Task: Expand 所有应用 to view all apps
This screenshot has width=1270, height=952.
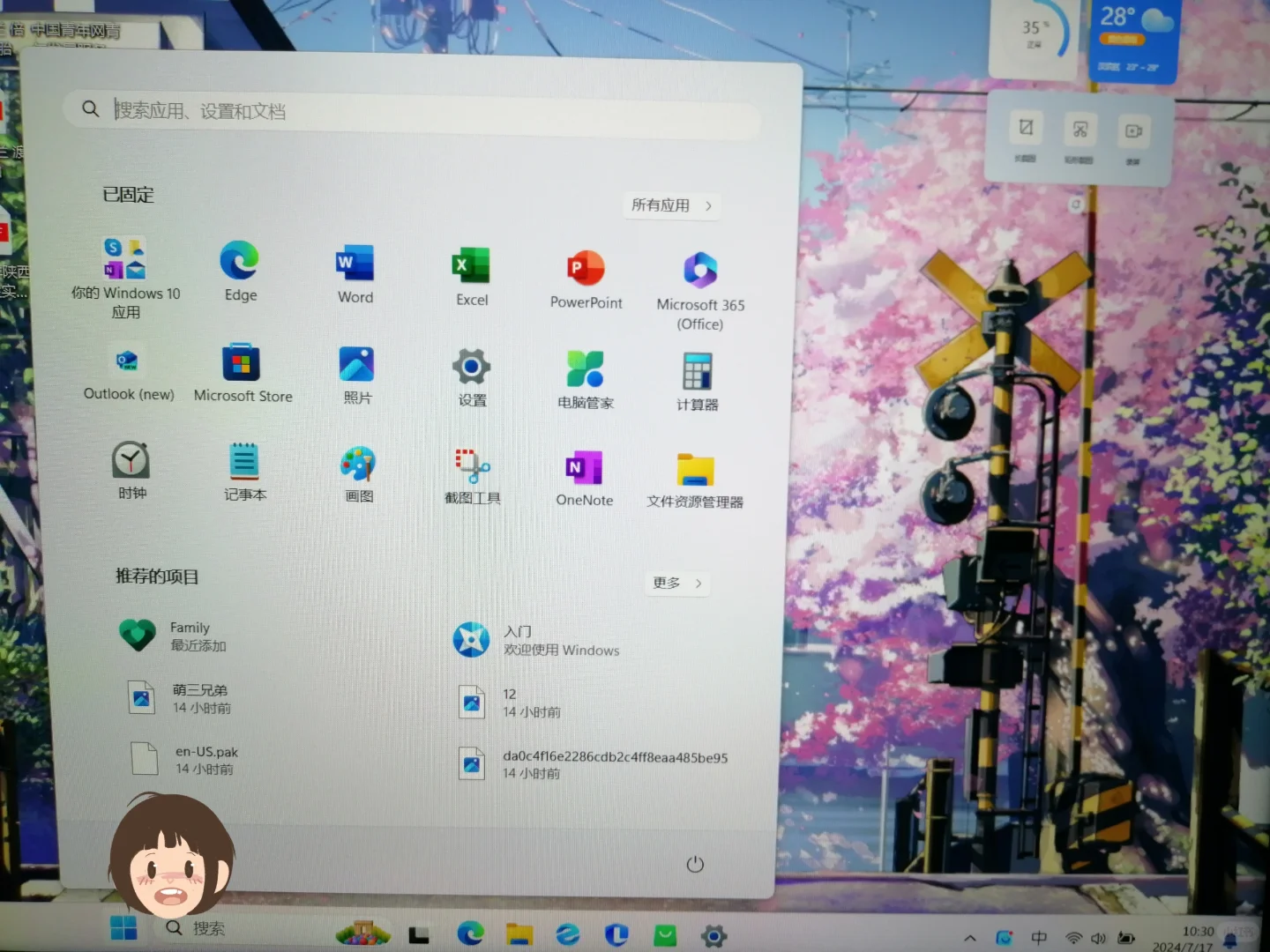Action: pos(671,205)
